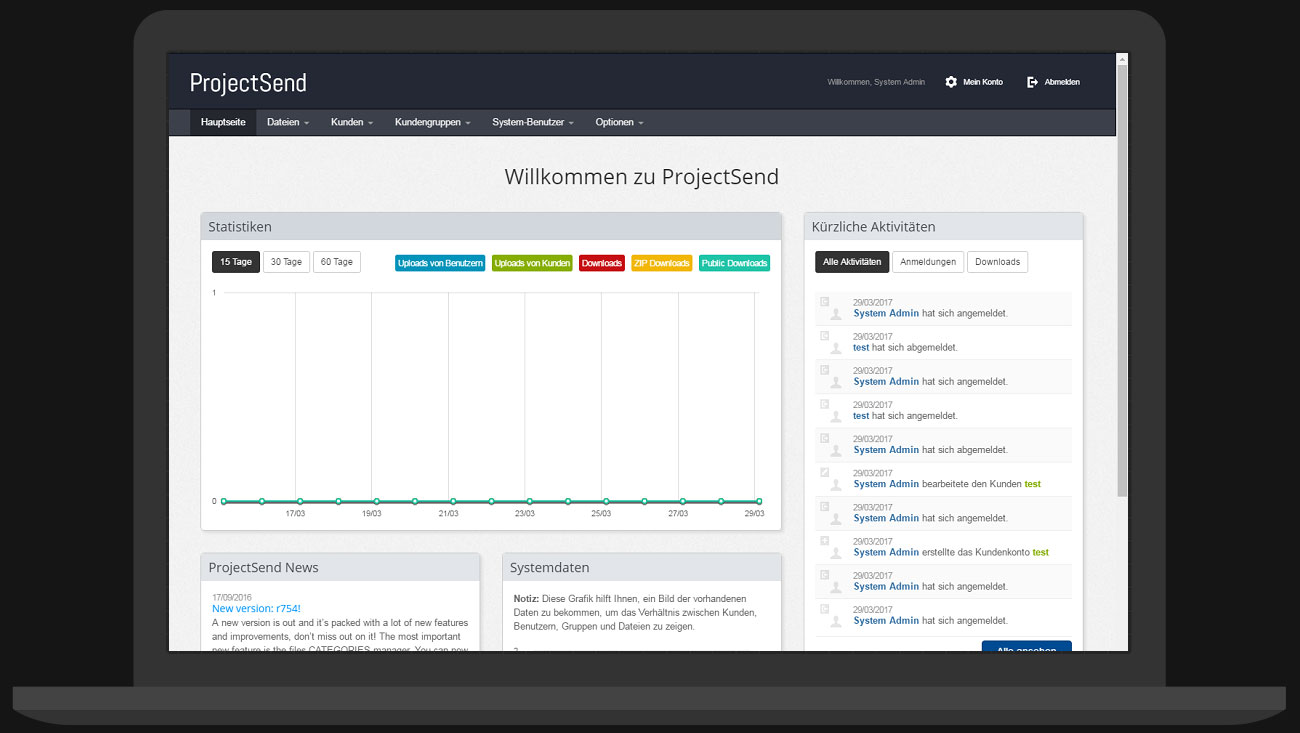Click the avatar in 'bearbeitete den Kunden' row
This screenshot has width=1300, height=733.
point(836,484)
